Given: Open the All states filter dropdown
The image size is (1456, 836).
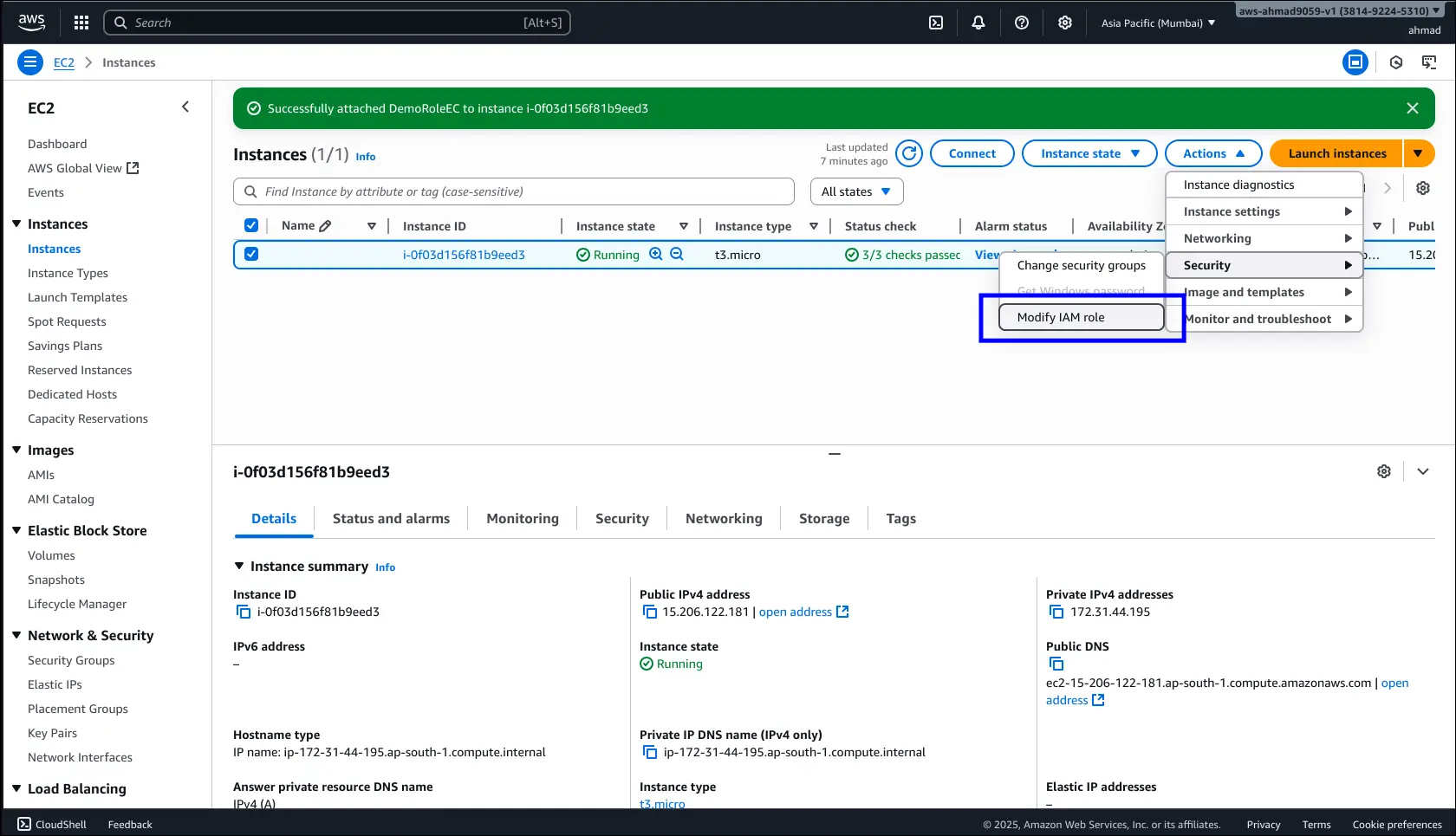Looking at the screenshot, I should (856, 191).
